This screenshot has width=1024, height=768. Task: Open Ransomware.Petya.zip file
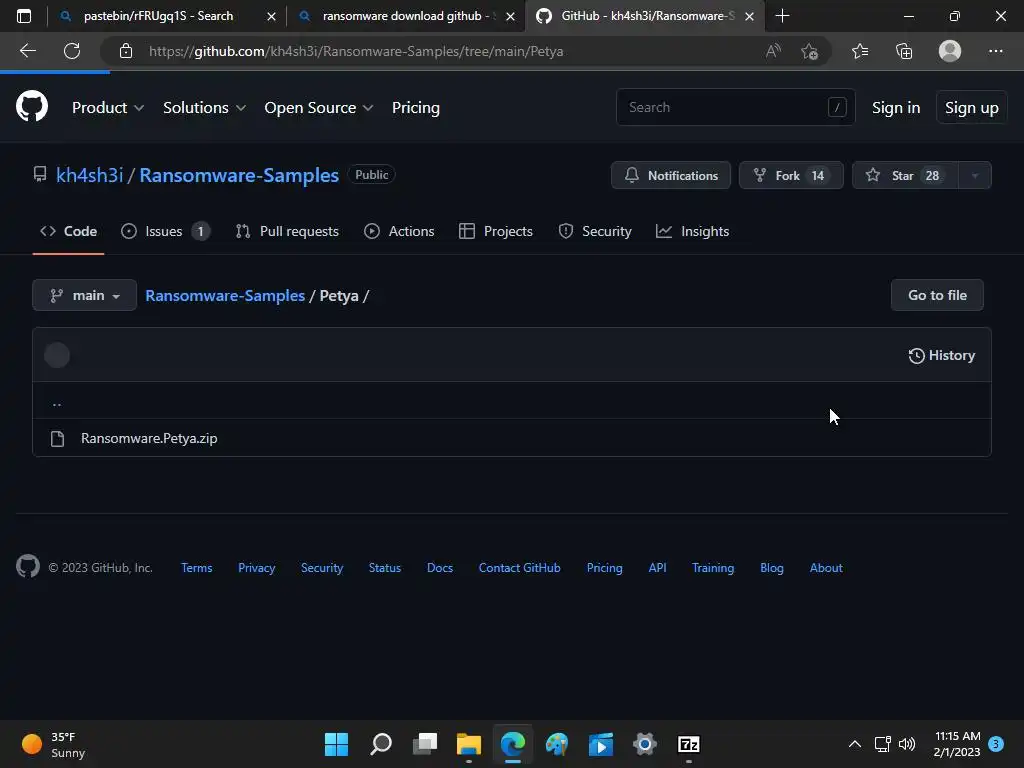click(149, 438)
